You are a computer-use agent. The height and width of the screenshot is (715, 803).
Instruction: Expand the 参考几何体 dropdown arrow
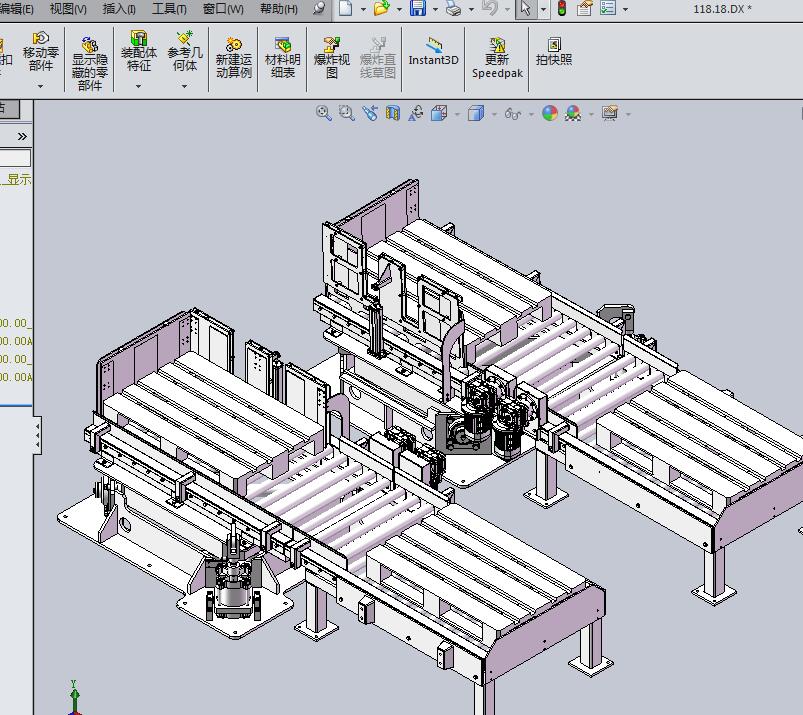coord(185,87)
